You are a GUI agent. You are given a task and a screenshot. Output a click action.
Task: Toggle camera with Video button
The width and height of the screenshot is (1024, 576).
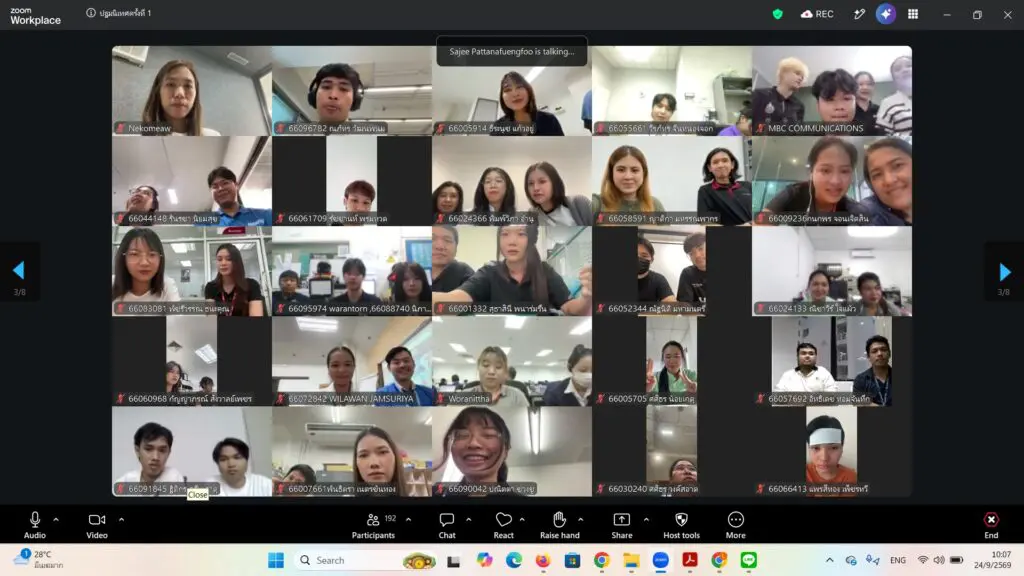click(97, 526)
